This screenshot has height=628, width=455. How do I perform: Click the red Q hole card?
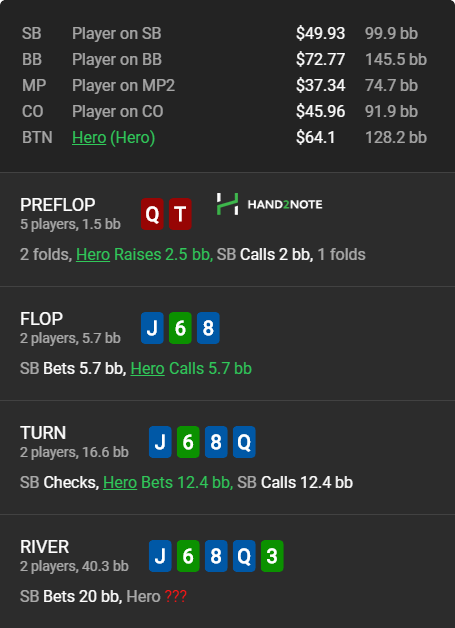point(152,214)
